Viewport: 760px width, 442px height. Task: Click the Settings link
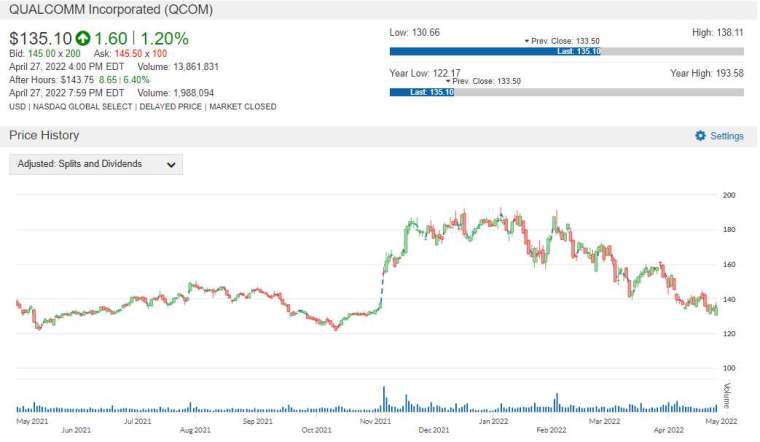click(x=727, y=136)
